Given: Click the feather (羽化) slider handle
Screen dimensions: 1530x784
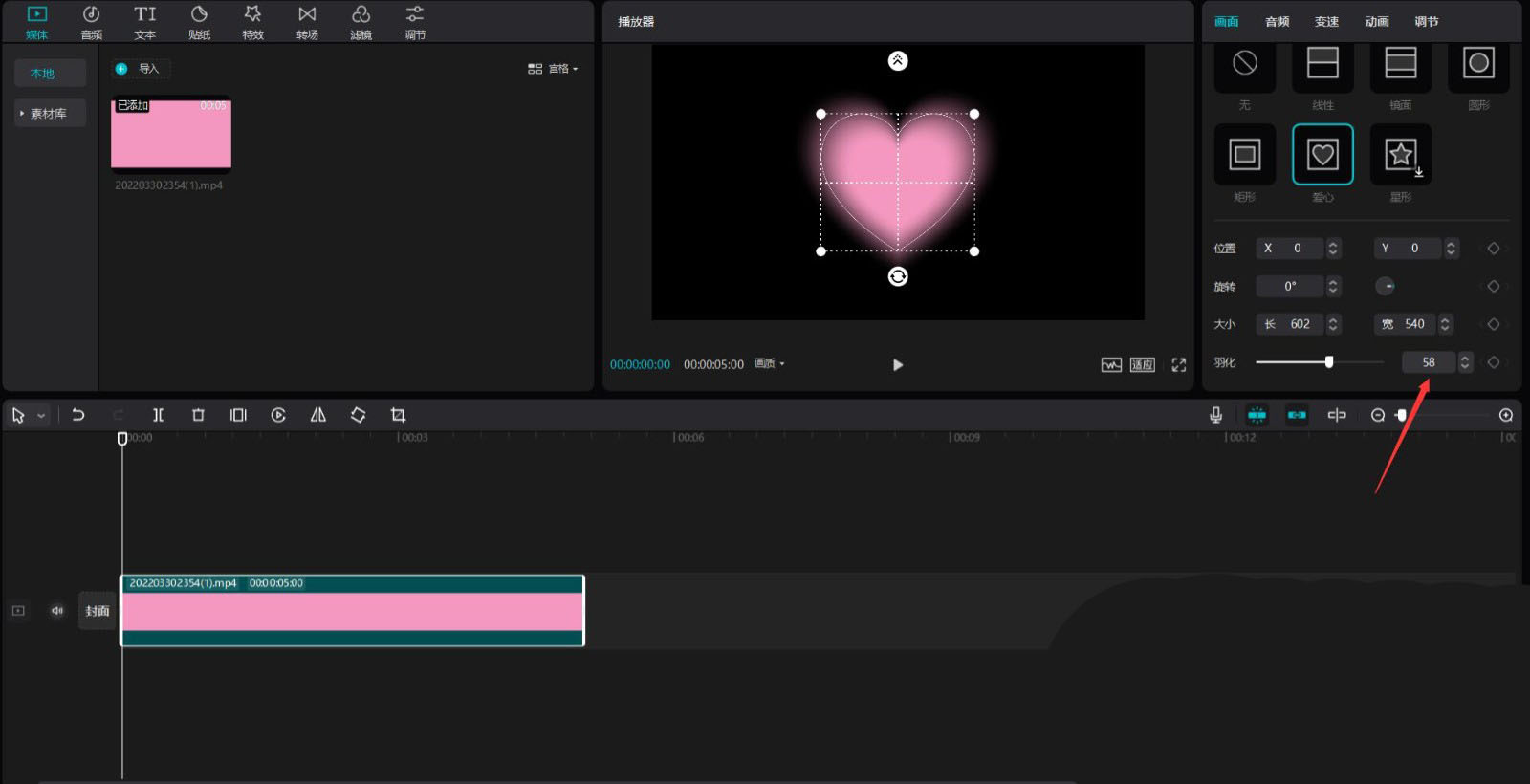Looking at the screenshot, I should tap(1328, 362).
